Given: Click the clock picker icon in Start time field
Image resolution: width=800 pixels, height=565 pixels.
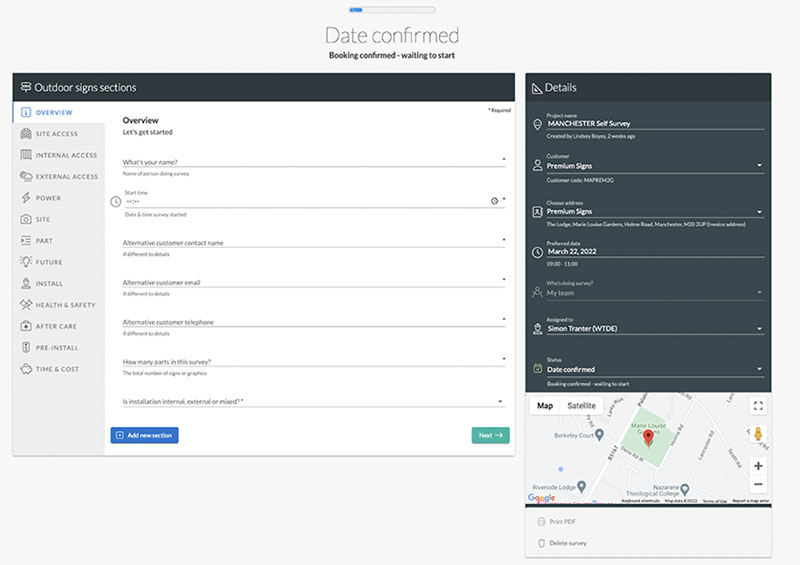Looking at the screenshot, I should click(x=494, y=201).
